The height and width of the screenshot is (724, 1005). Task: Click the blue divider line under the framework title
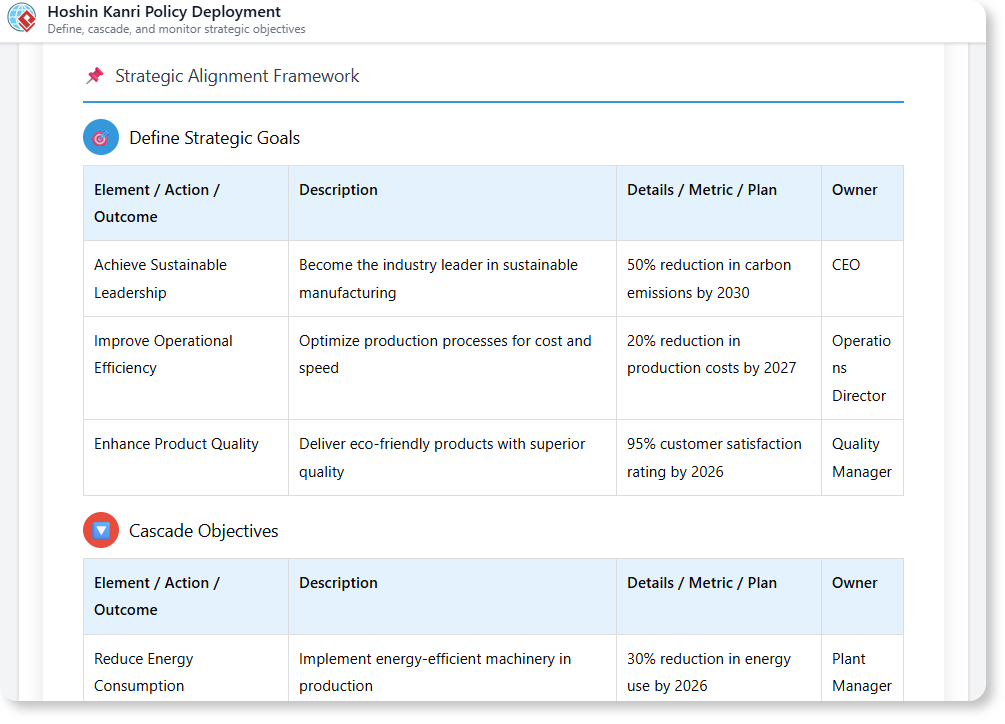click(x=493, y=100)
